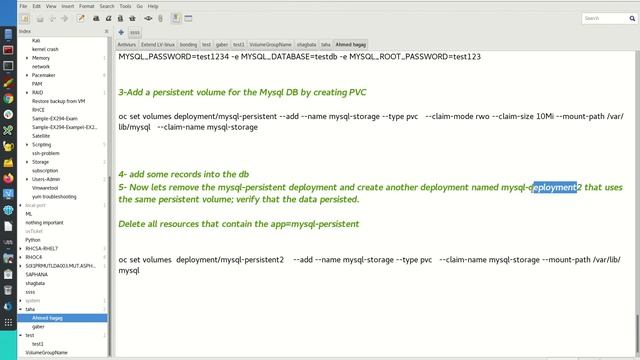Open the Trash icon in the dock
640x360 pixels.
pos(8,290)
